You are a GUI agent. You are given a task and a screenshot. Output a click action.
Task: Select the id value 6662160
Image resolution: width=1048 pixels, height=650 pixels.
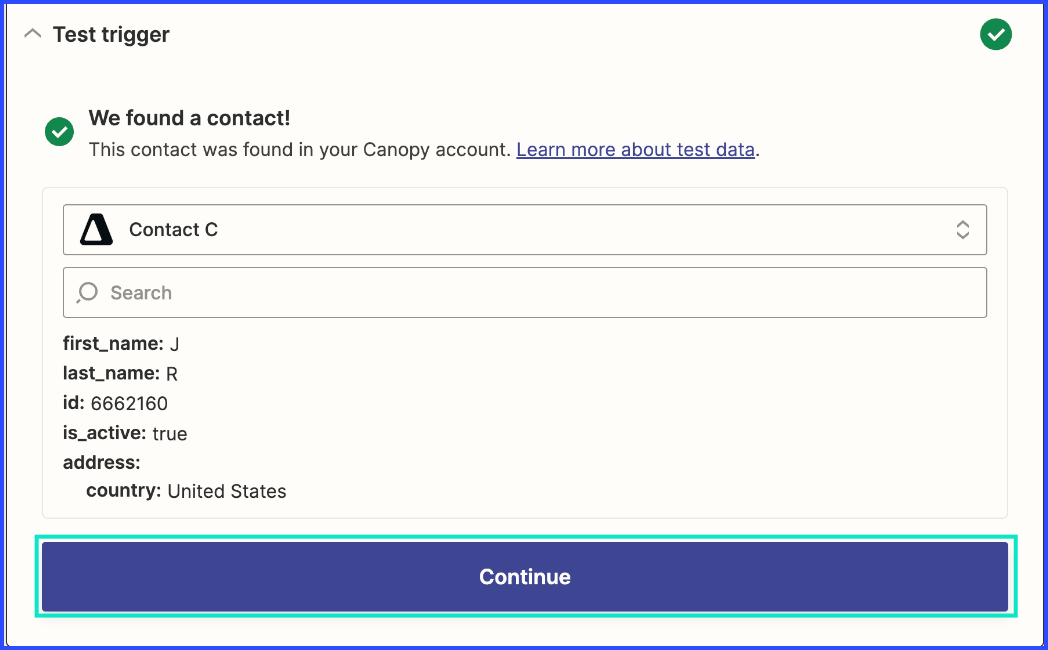[129, 403]
